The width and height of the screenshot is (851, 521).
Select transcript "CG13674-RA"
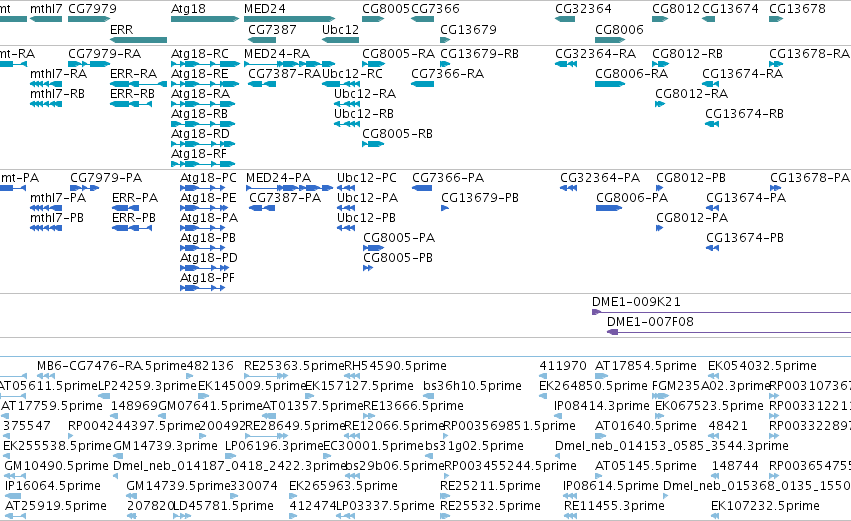743,74
